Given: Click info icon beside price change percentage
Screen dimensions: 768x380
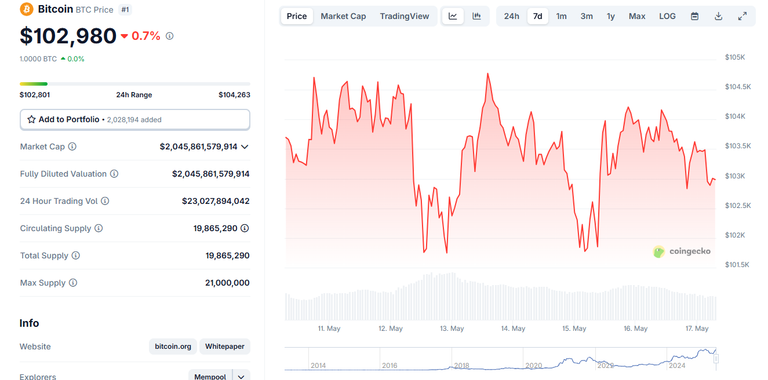Looking at the screenshot, I should click(x=169, y=36).
